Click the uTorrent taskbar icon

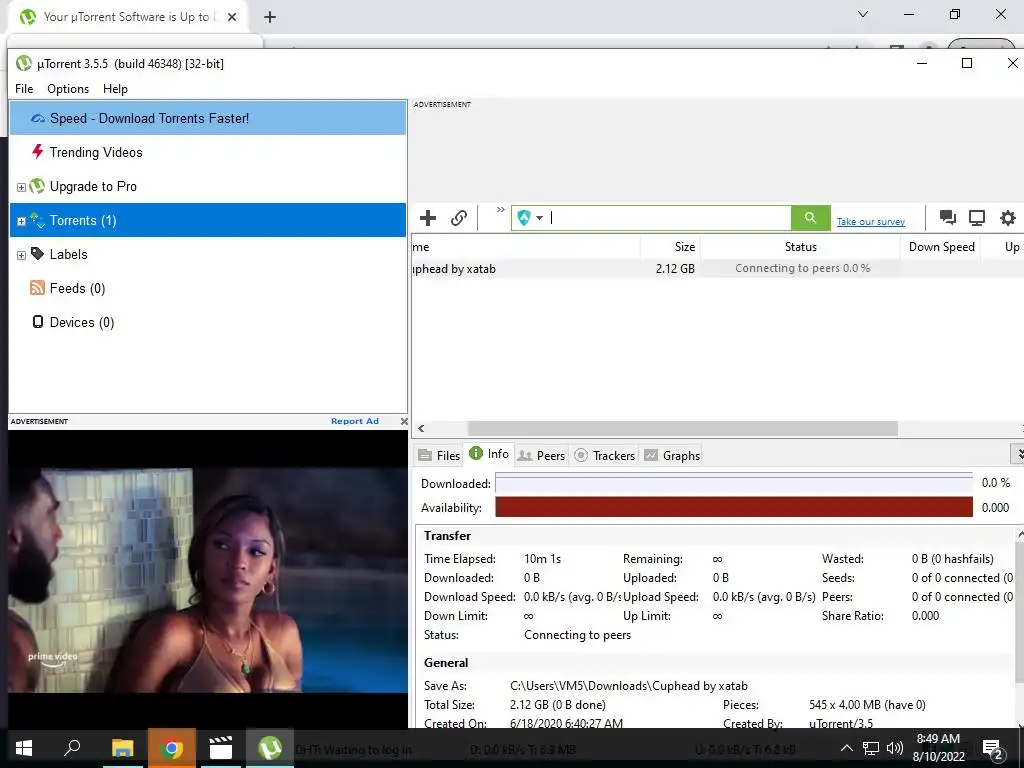[270, 748]
